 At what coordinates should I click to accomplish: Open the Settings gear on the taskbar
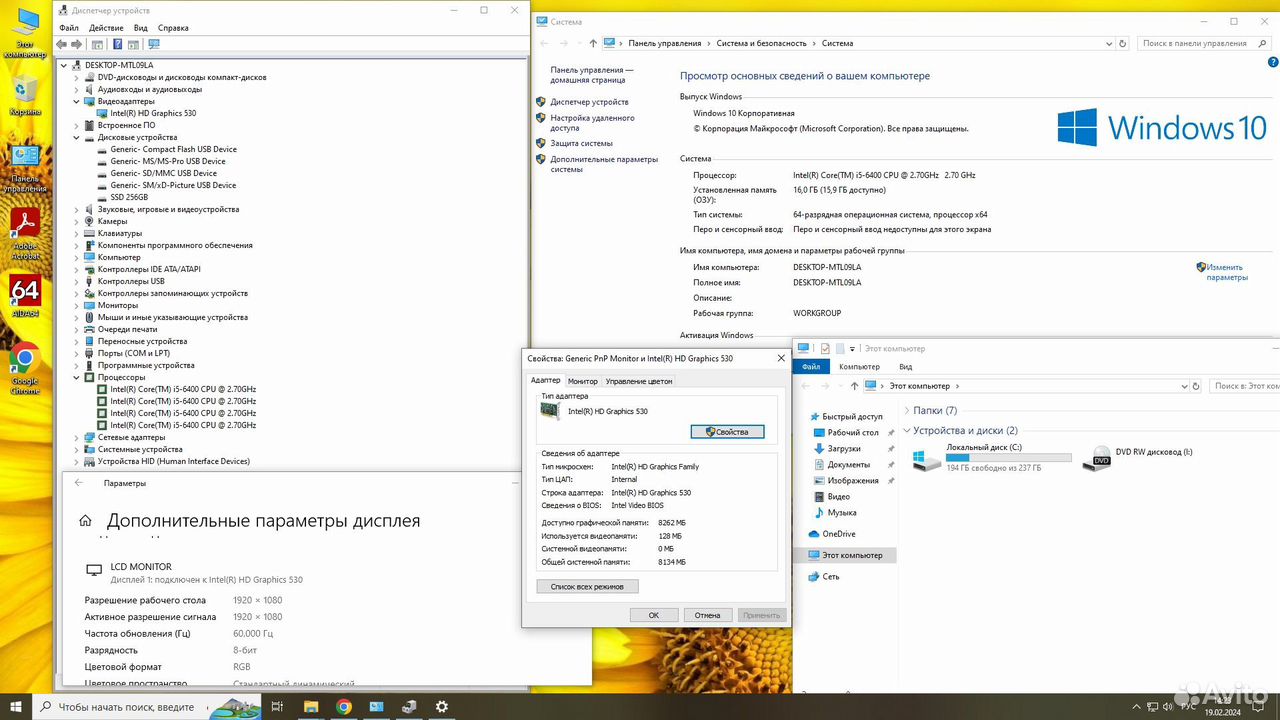442,706
